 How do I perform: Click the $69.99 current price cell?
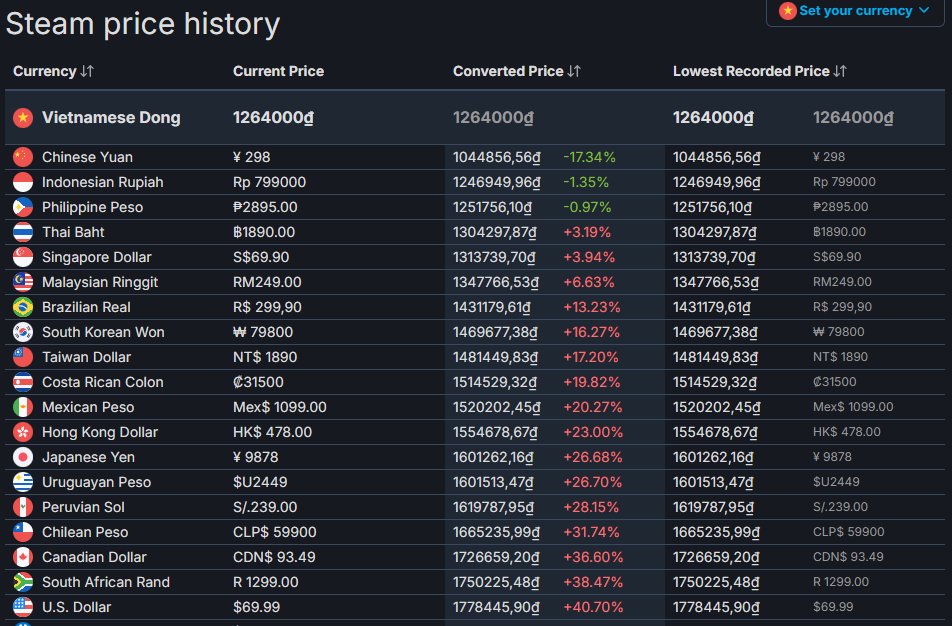(x=257, y=607)
